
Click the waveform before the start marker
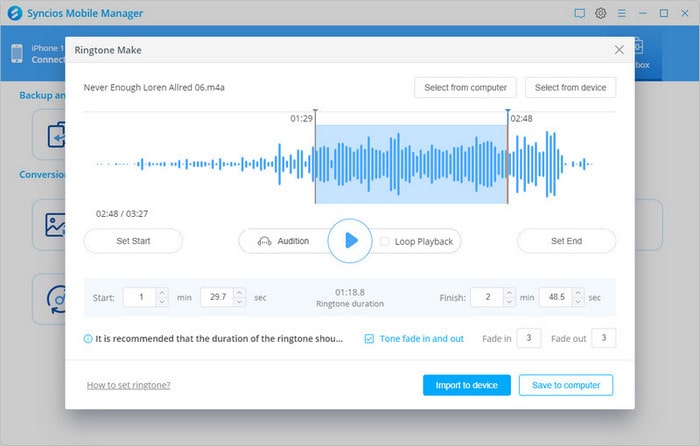205,164
